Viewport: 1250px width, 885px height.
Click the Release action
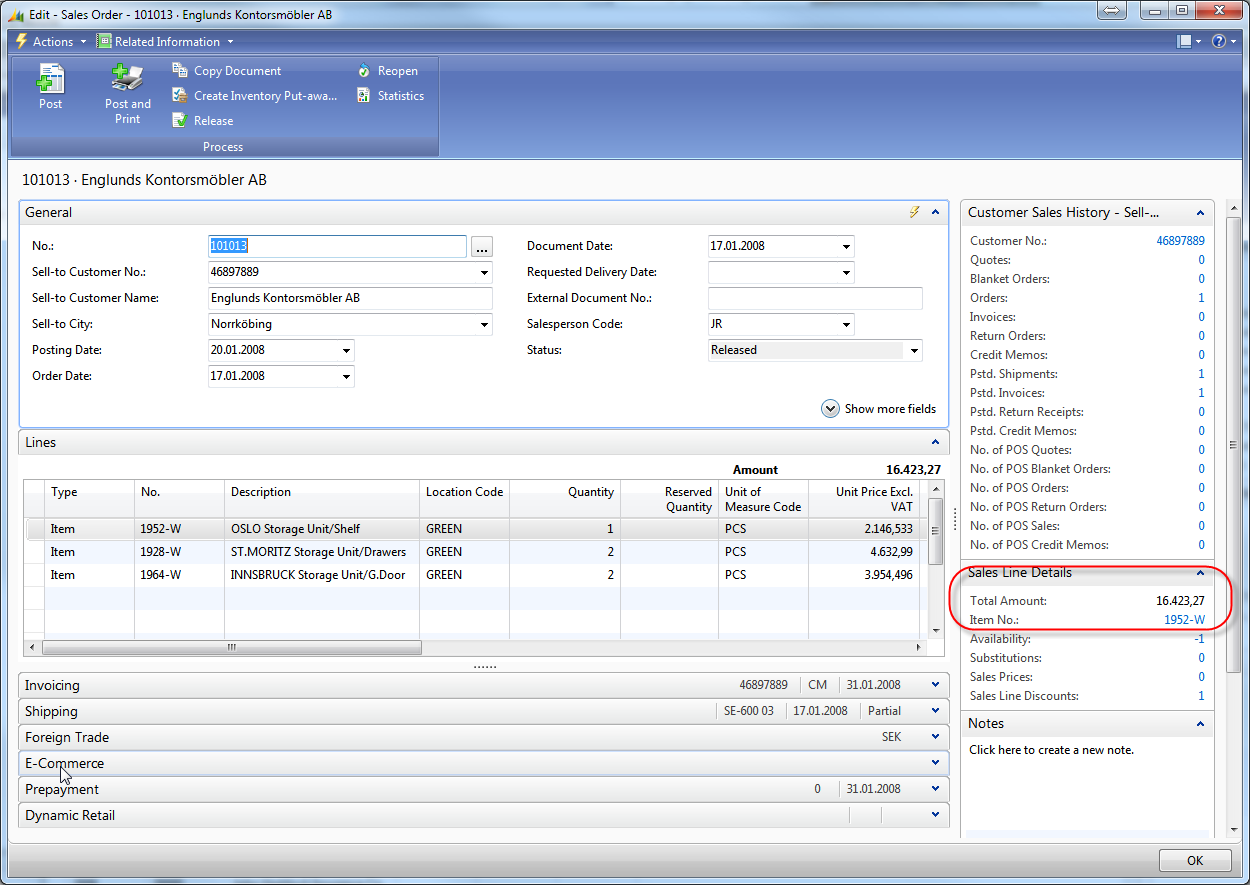tap(203, 121)
